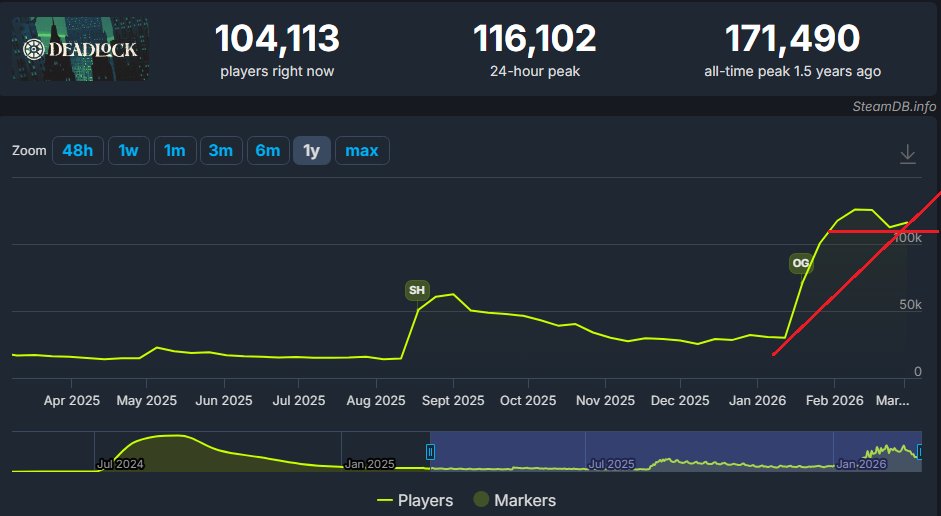Set chart zoom to 3m
Screen dimensions: 941x516
(x=221, y=151)
